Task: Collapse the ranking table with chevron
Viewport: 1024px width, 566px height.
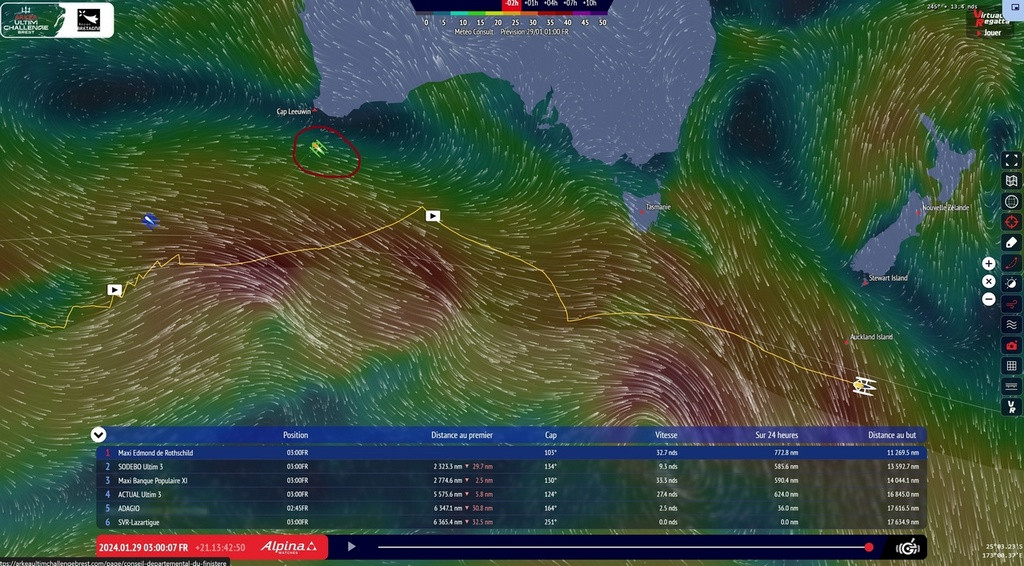Action: (98, 435)
